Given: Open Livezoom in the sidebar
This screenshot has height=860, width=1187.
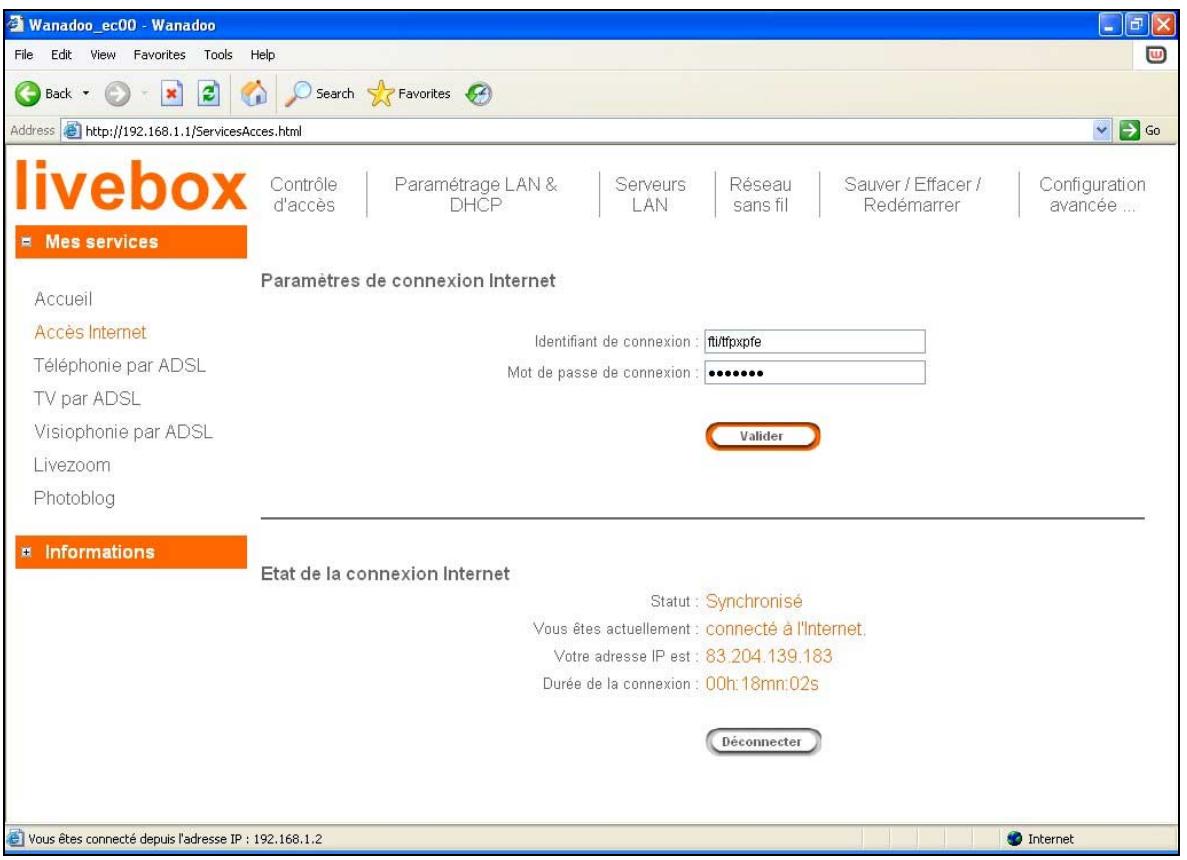Looking at the screenshot, I should pyautogui.click(x=72, y=466).
